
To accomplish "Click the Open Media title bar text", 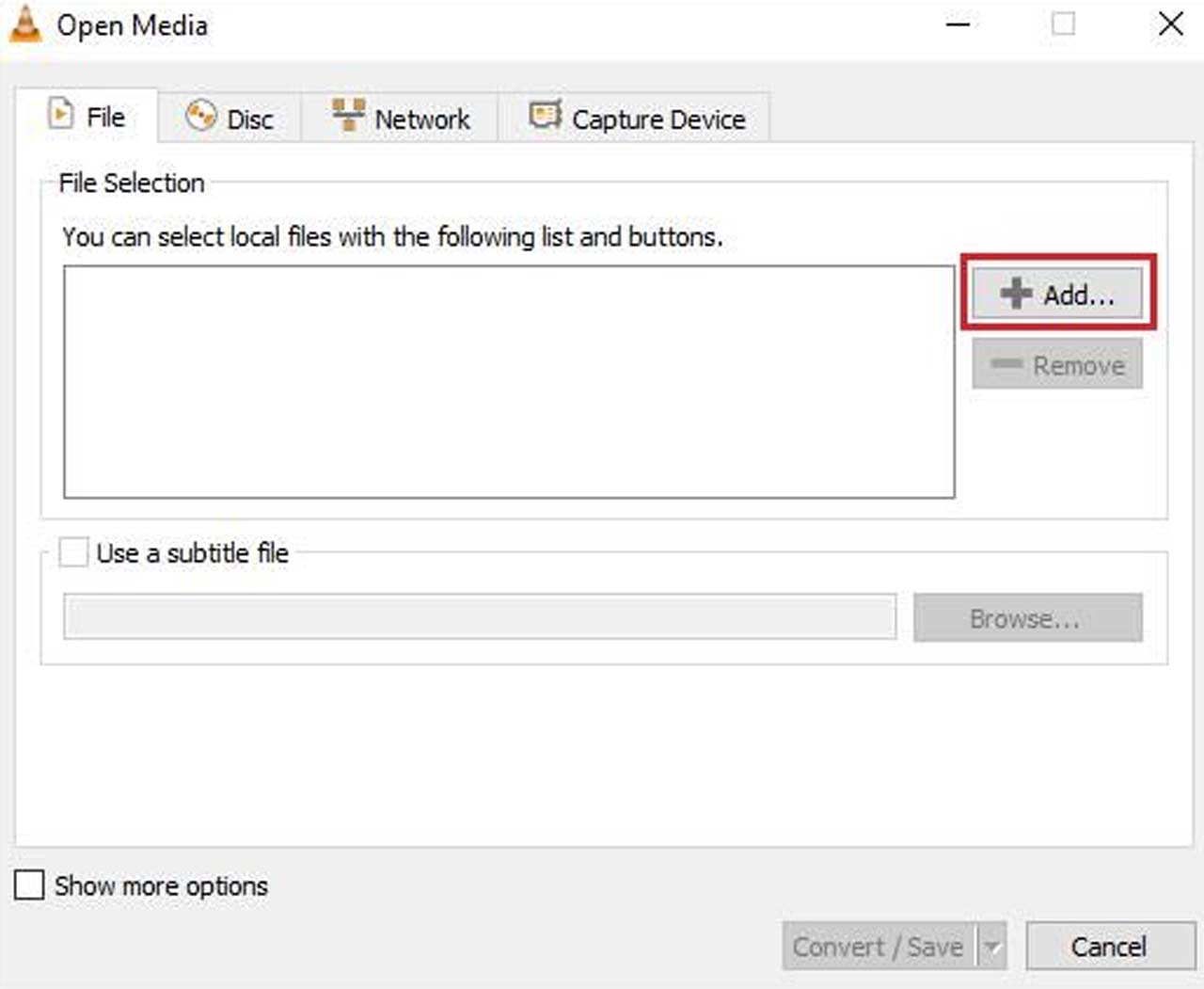I will (132, 25).
